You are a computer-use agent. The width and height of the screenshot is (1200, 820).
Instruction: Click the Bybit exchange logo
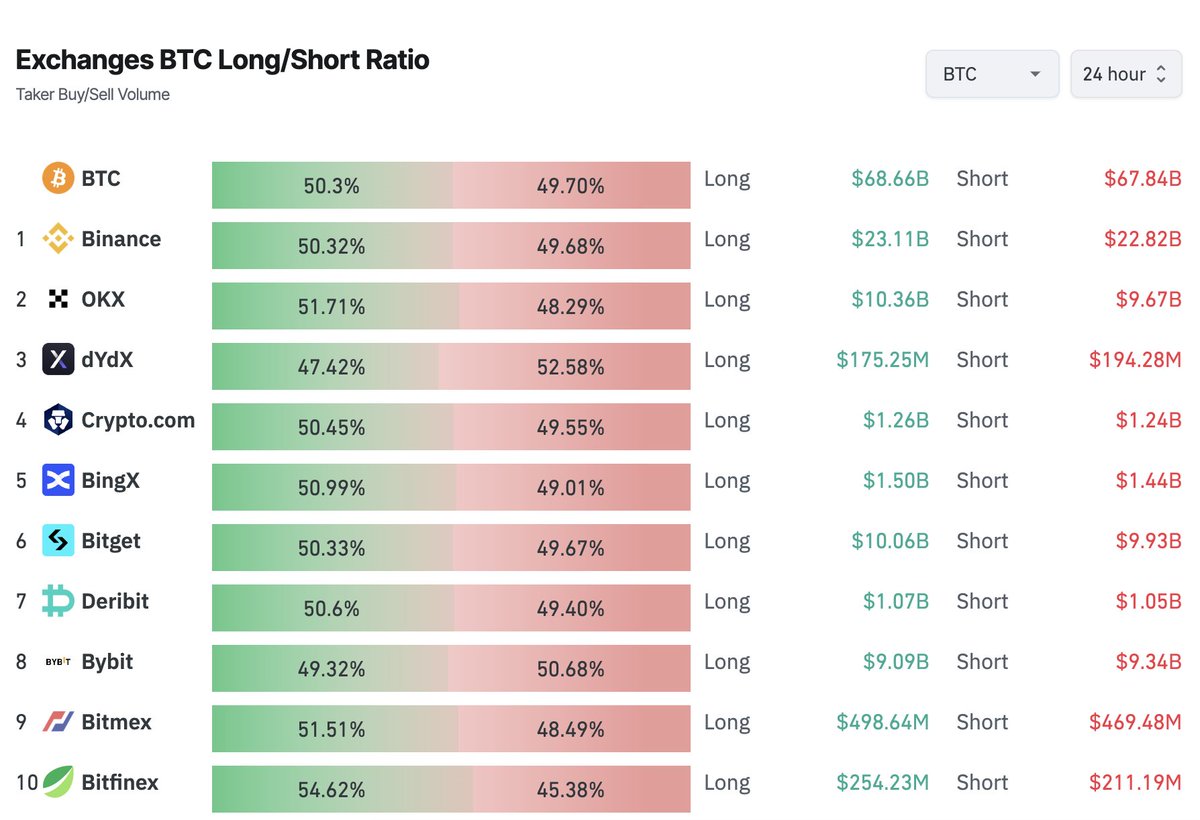click(x=58, y=662)
